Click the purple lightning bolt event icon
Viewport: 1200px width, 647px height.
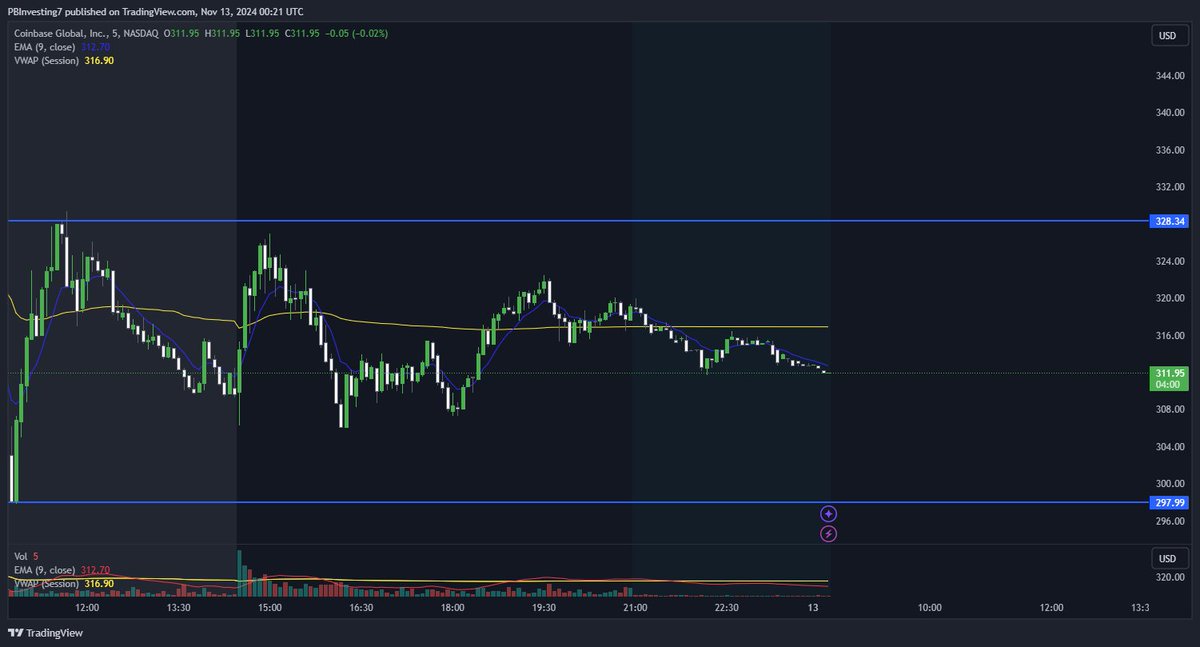828,534
